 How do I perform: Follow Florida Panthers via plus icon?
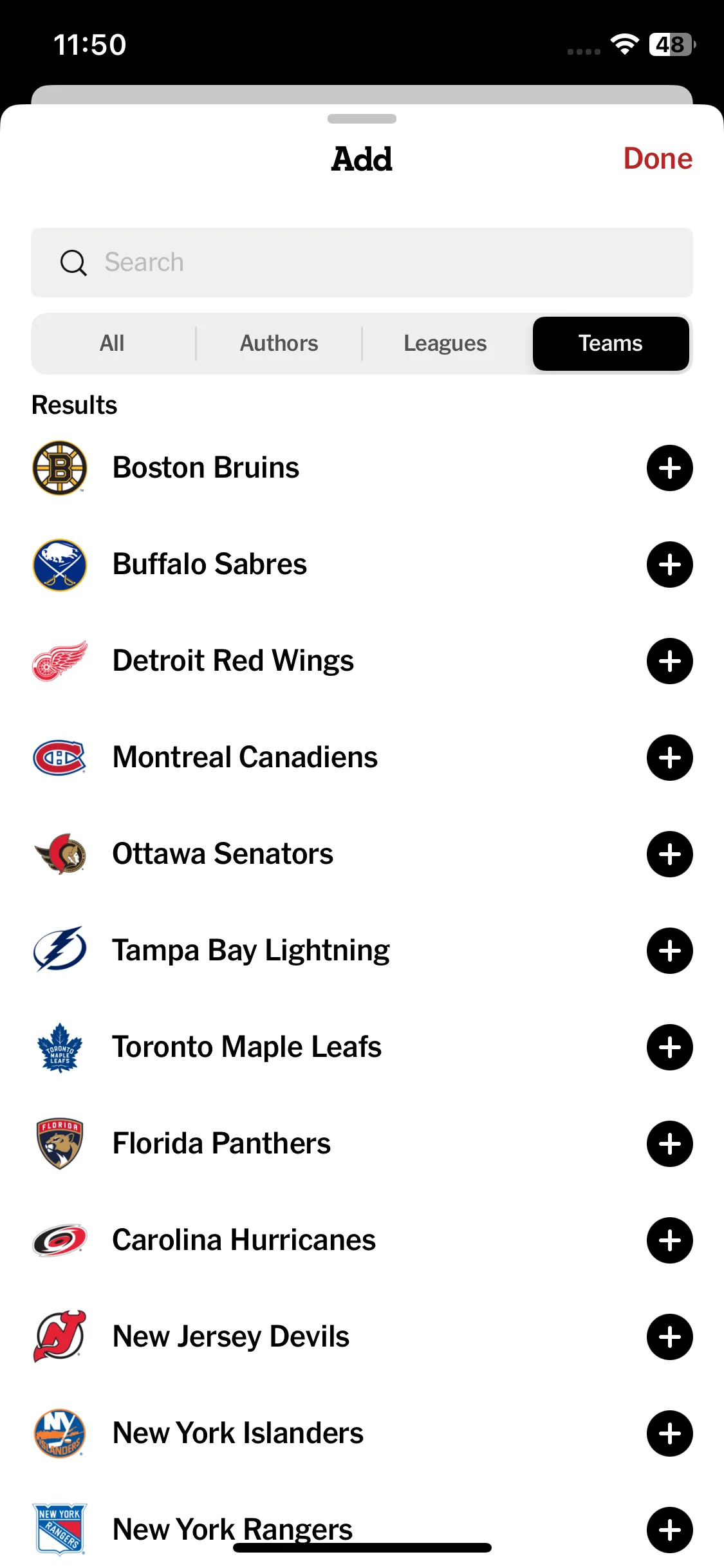point(669,1144)
